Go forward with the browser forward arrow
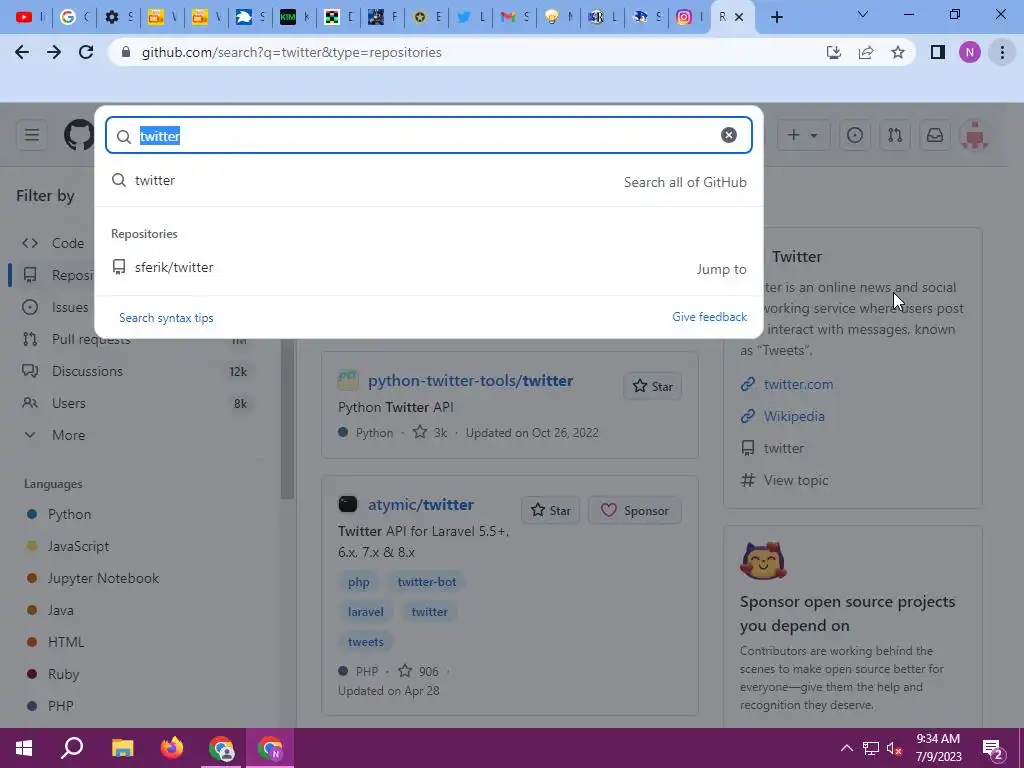Screen dimensions: 1024x768 click(x=54, y=52)
